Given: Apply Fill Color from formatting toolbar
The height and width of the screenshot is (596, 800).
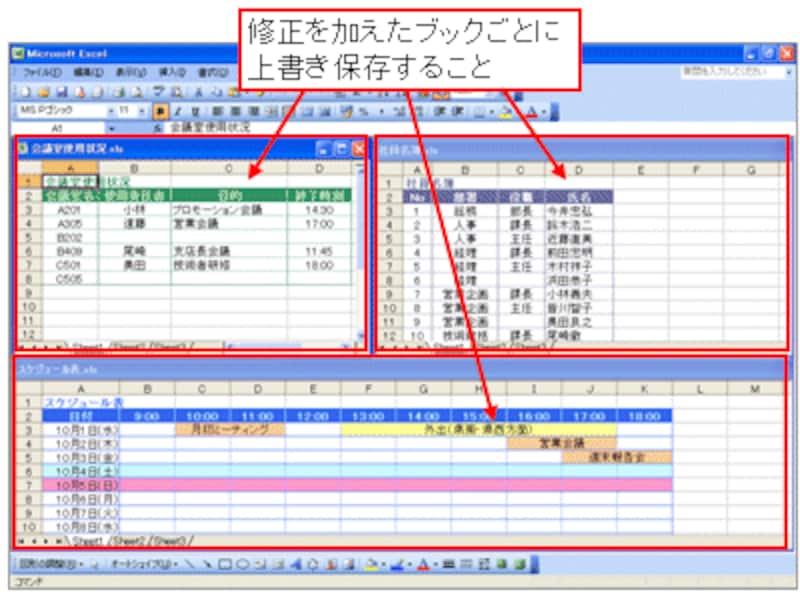Looking at the screenshot, I should (505, 111).
